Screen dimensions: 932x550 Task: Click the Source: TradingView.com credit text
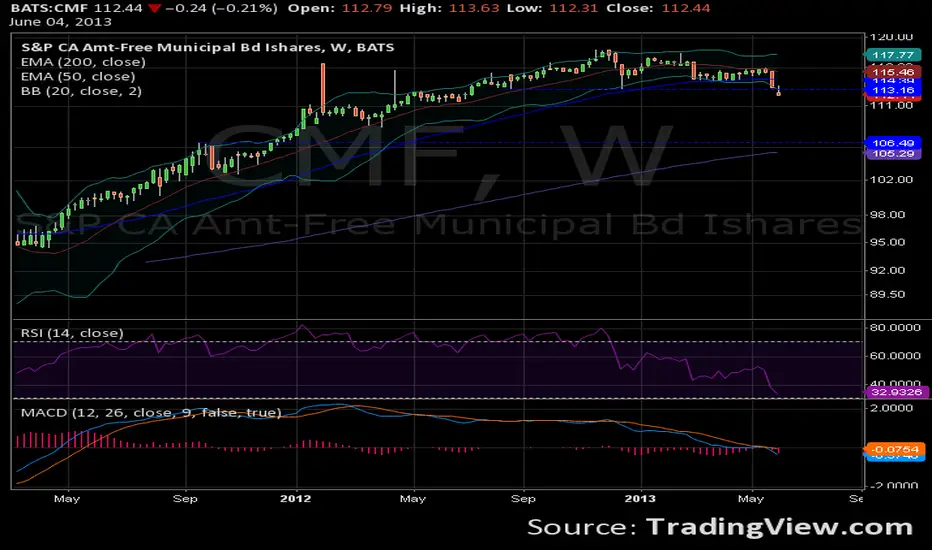[720, 527]
